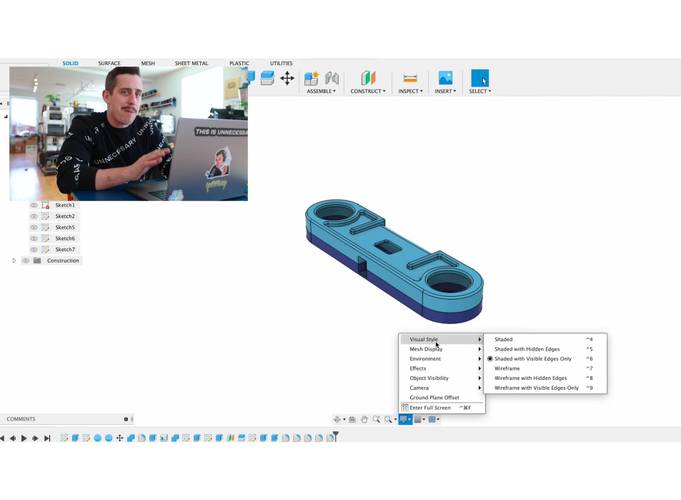Play the timeline
This screenshot has width=681, height=500.
pos(24,438)
